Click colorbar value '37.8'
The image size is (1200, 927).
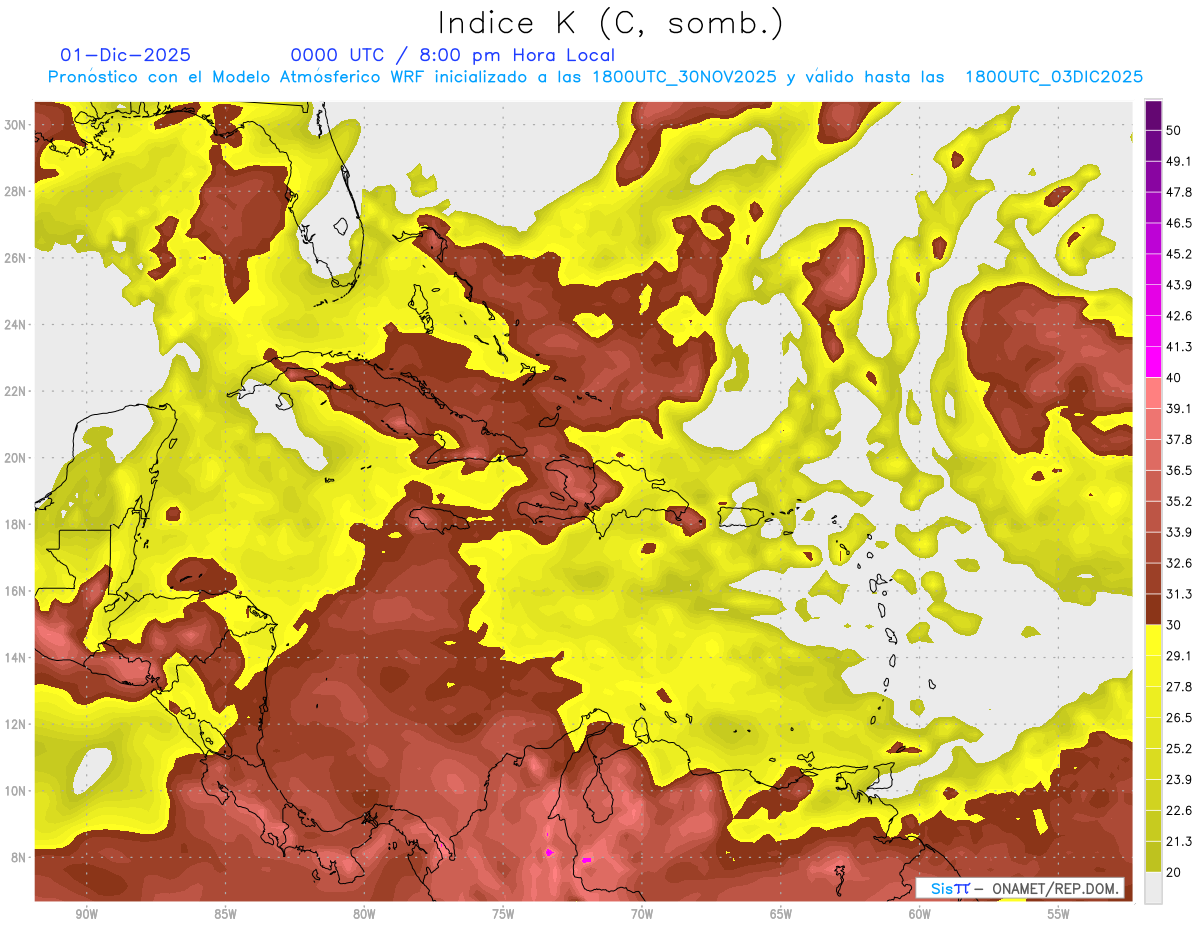[1178, 440]
